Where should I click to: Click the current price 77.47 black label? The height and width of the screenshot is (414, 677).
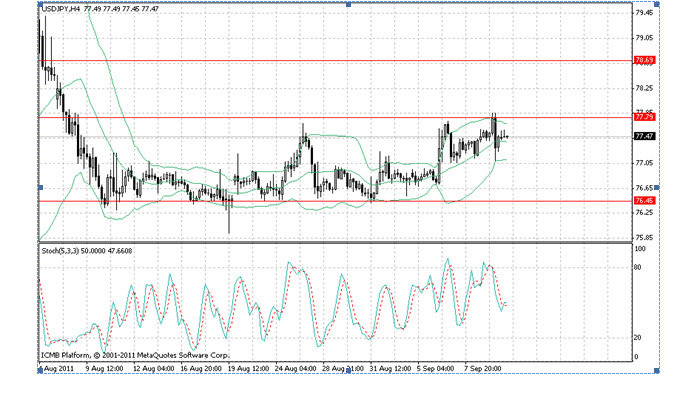pyautogui.click(x=644, y=136)
